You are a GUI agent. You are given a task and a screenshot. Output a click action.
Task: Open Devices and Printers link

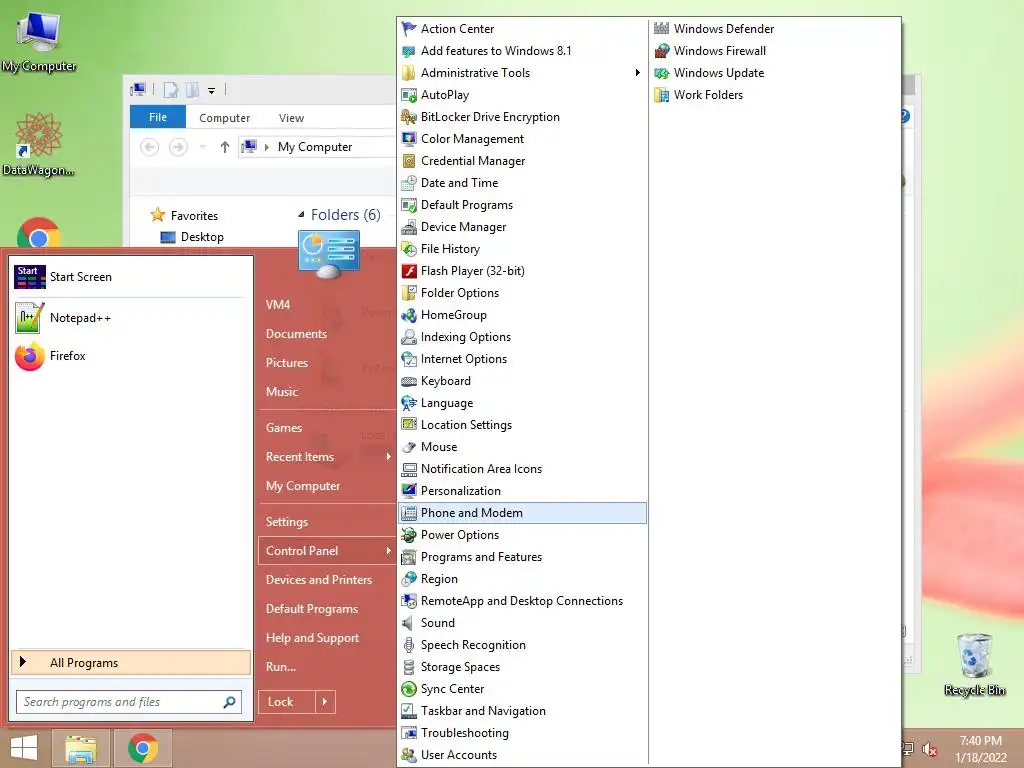tap(319, 580)
